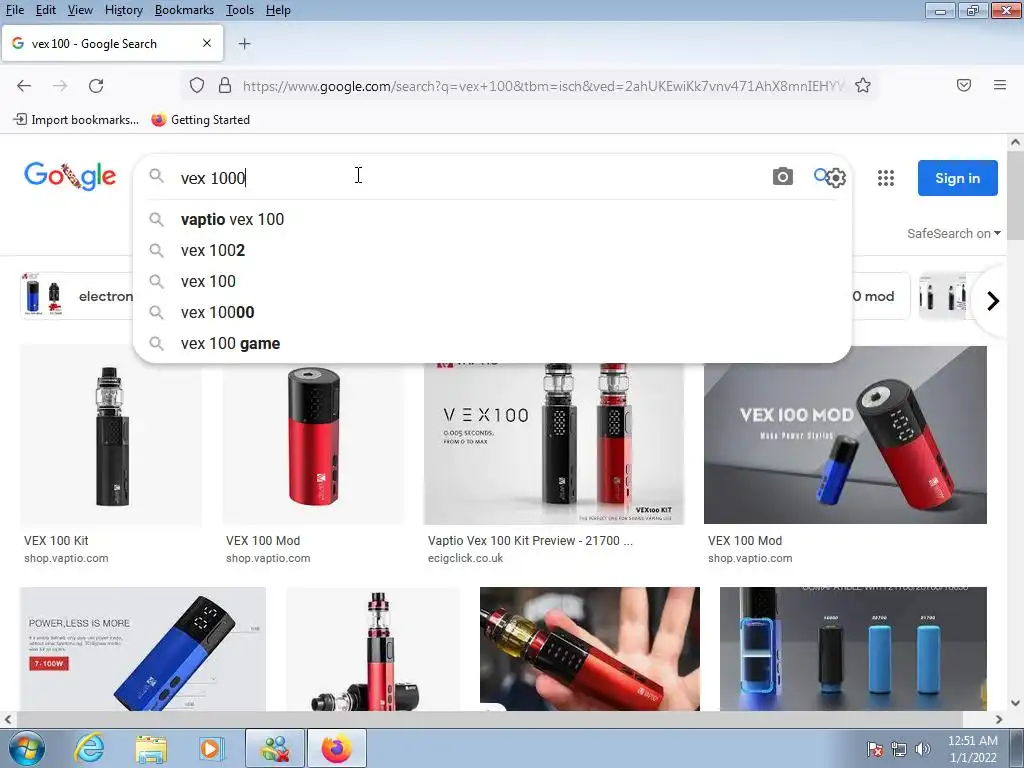
Task: Open the hand holding red mod image
Action: (x=590, y=648)
